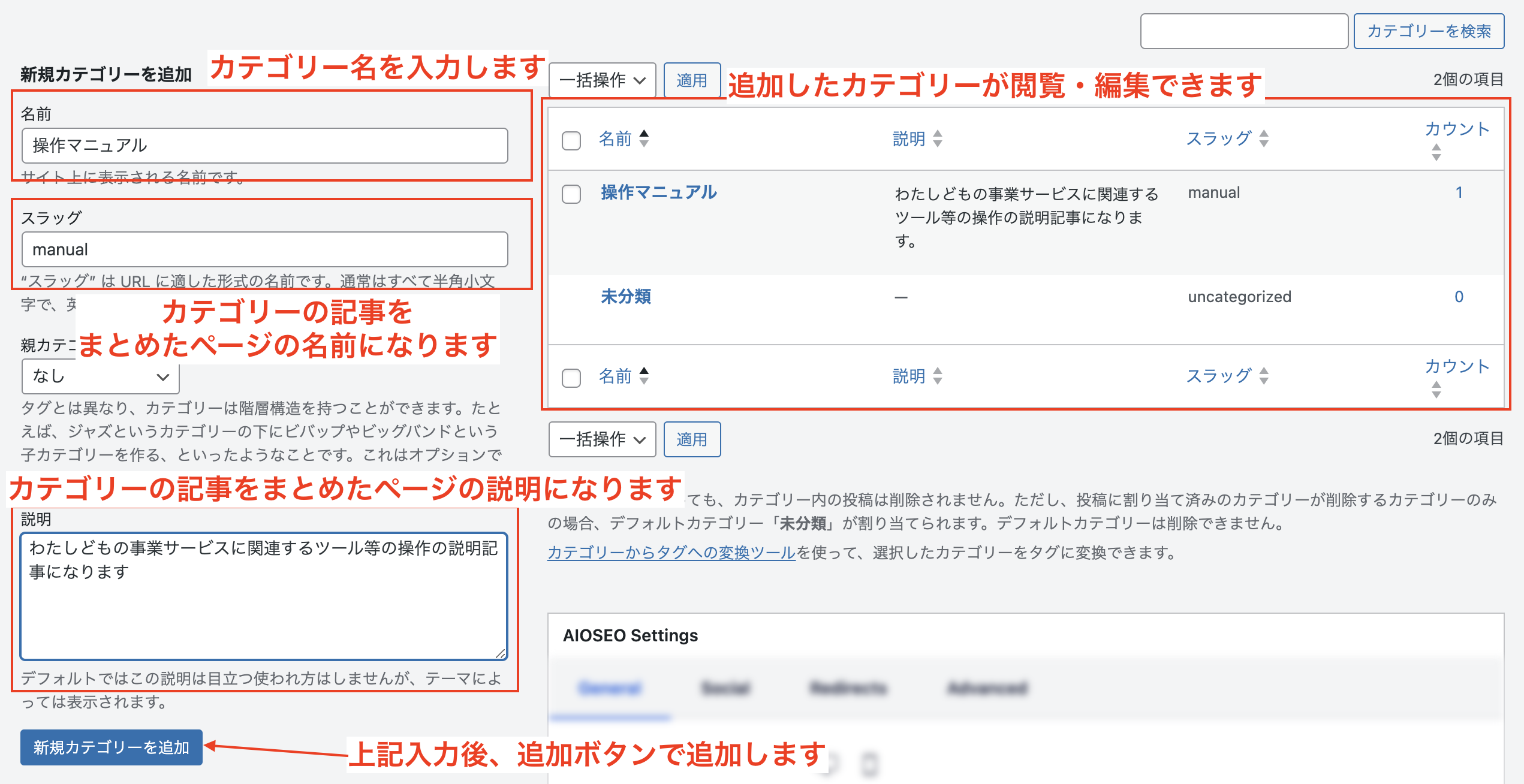Click sort arrows under カウント in table header
This screenshot has height=784, width=1524.
1436,152
